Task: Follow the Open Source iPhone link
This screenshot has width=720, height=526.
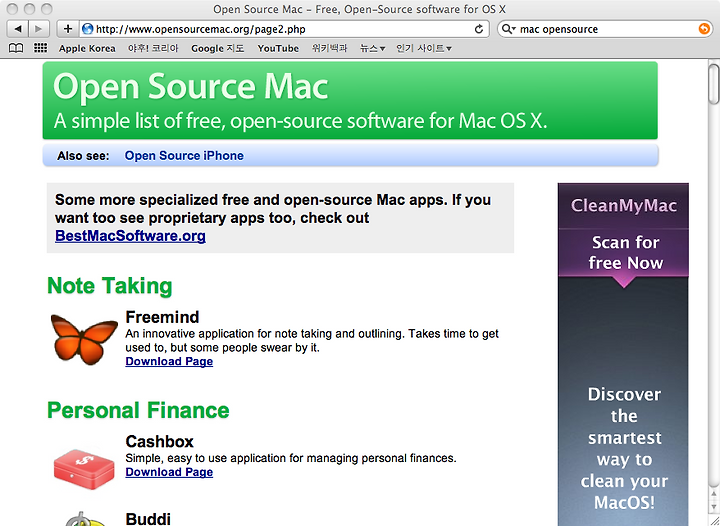Action: (x=184, y=156)
